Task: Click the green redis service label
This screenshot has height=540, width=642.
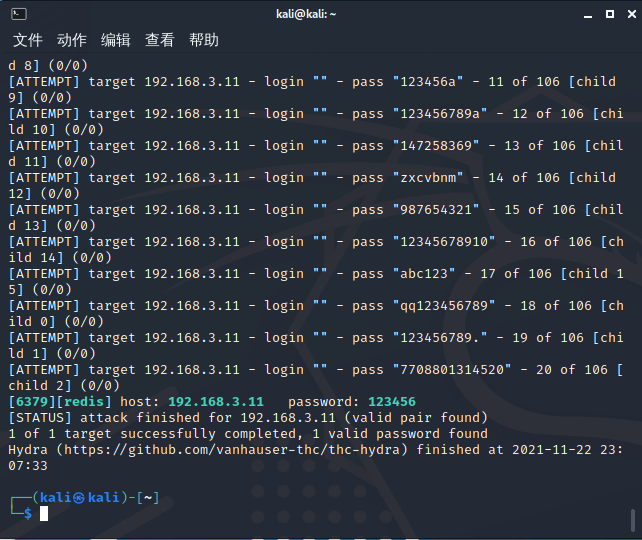Action: [x=84, y=402]
